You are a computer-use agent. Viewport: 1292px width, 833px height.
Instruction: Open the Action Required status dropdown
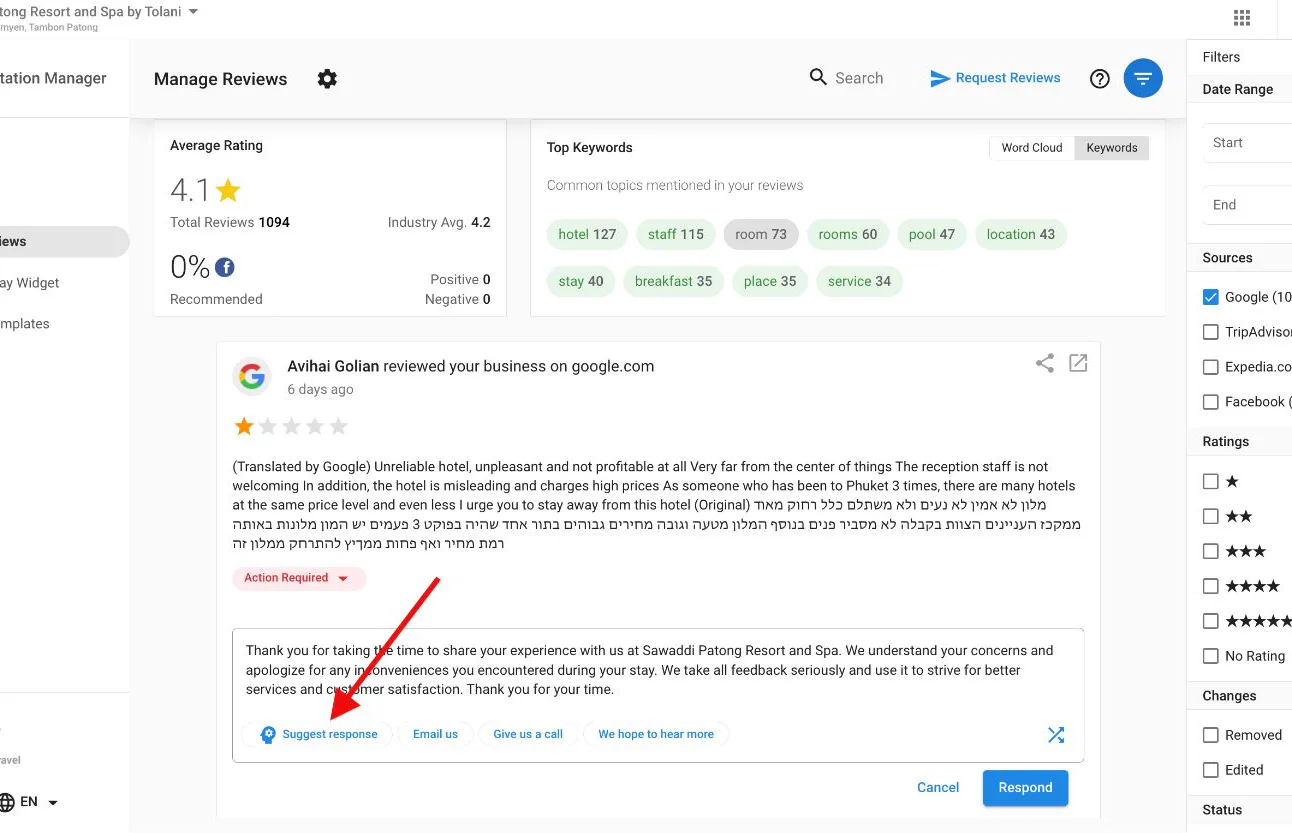point(299,578)
